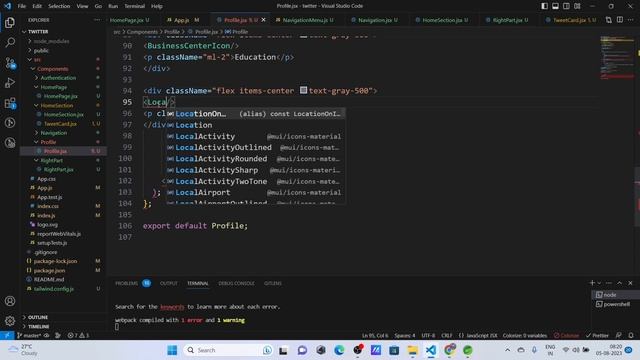The height and width of the screenshot is (360, 640).
Task: Open the Explorer view in activity bar
Action: click(10, 22)
